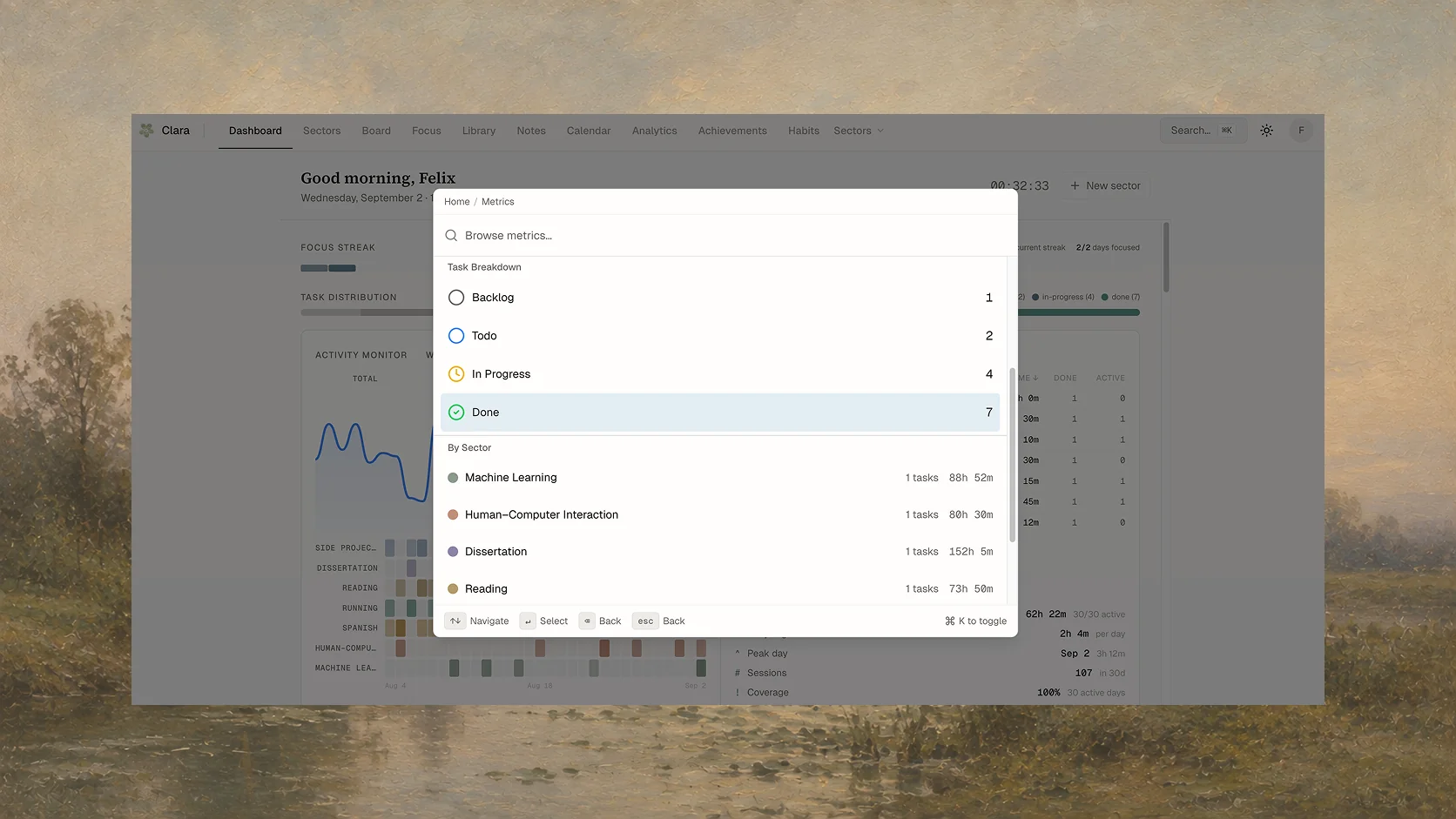Focus the Browse metrics search field

pos(725,236)
